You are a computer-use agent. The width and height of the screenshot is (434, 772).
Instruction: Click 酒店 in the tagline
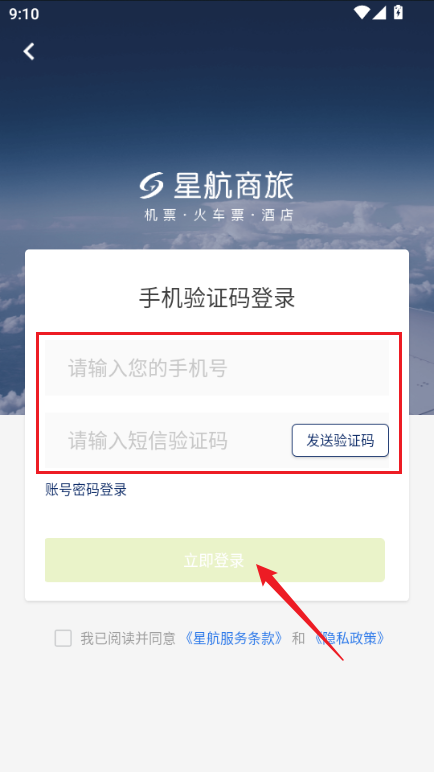277,215
